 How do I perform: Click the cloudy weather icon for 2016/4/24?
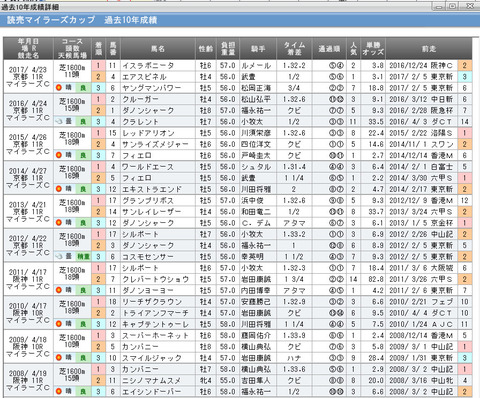click(x=59, y=122)
